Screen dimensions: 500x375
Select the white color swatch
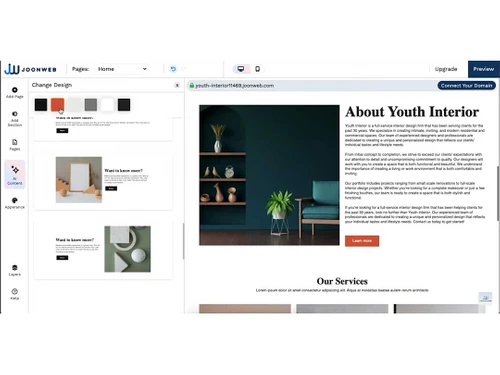click(x=107, y=105)
